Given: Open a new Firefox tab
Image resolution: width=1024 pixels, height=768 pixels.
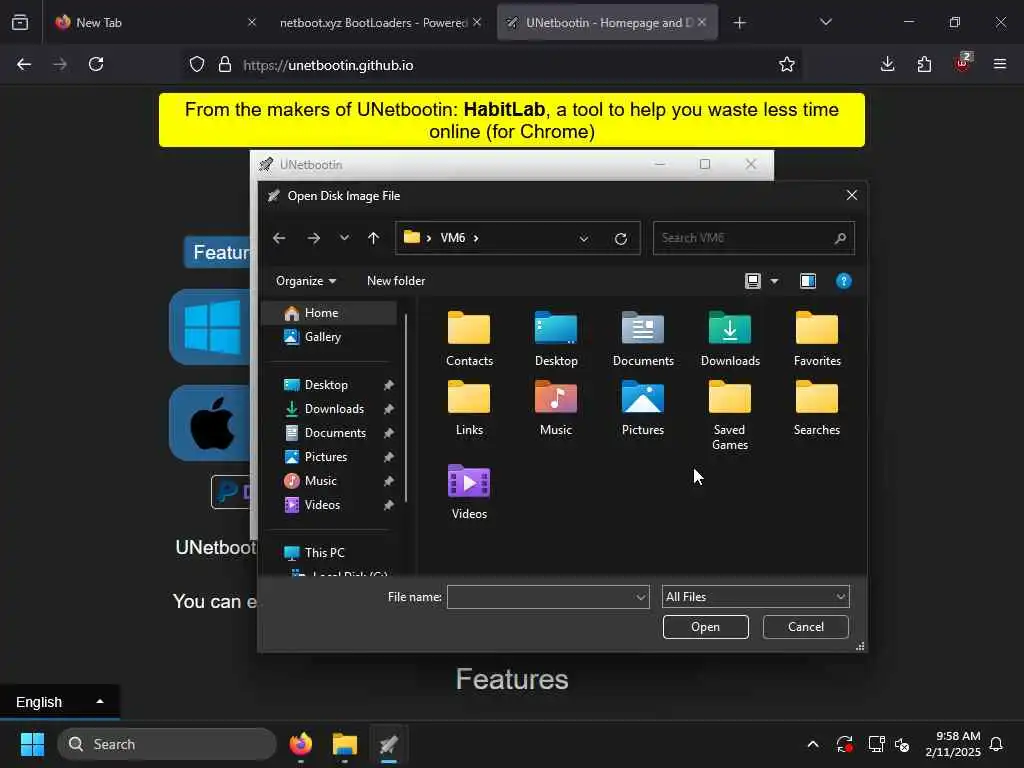Looking at the screenshot, I should pyautogui.click(x=739, y=23).
